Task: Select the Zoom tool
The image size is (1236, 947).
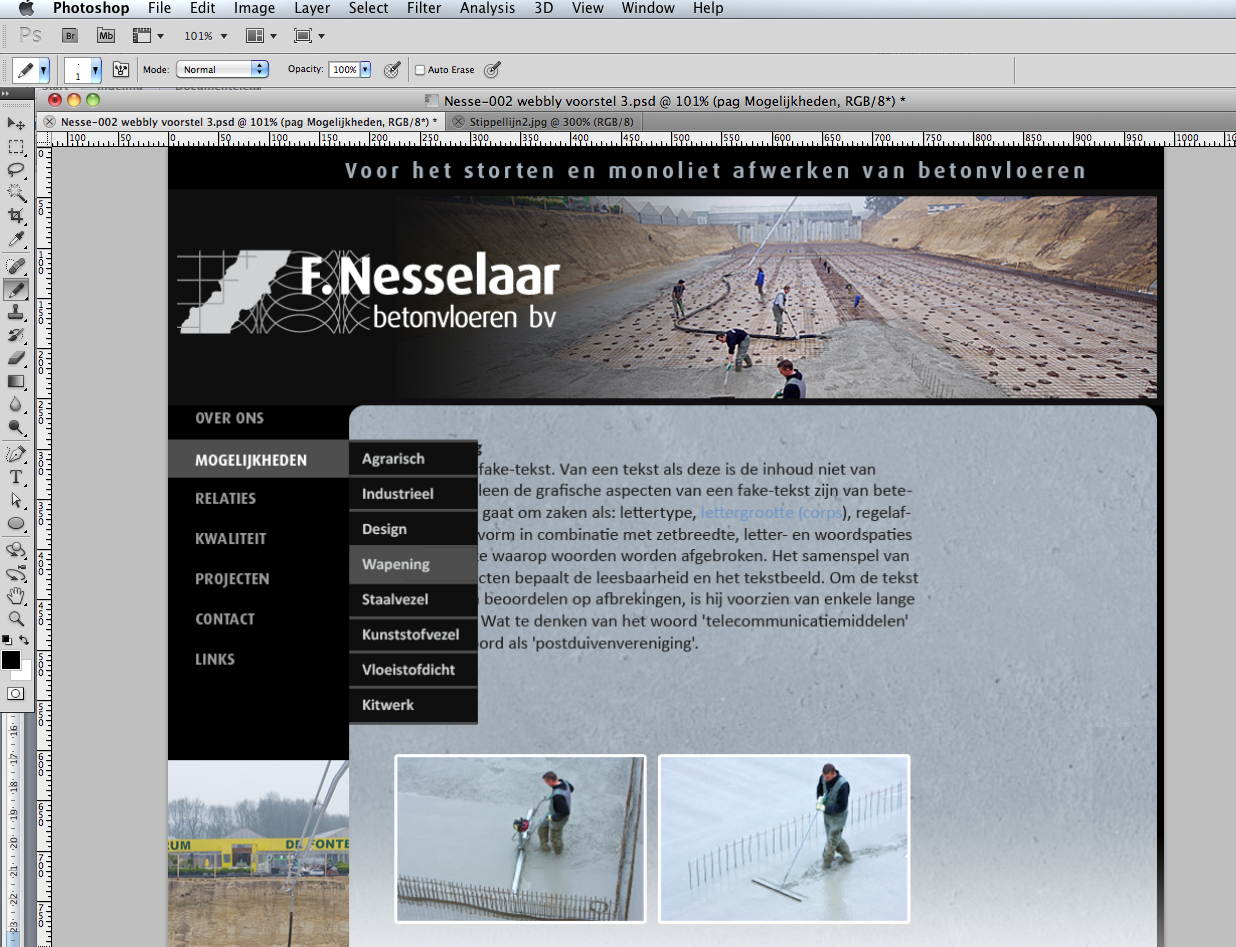Action: (x=16, y=619)
